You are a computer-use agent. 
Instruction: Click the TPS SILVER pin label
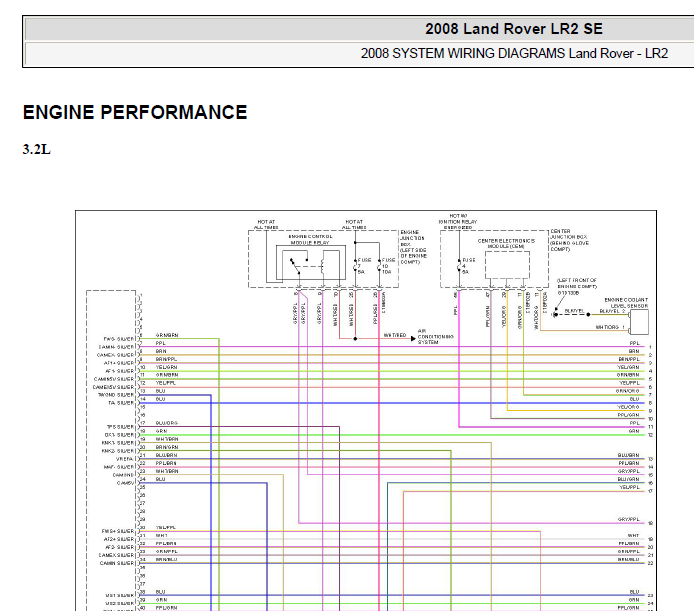pyautogui.click(x=120, y=427)
